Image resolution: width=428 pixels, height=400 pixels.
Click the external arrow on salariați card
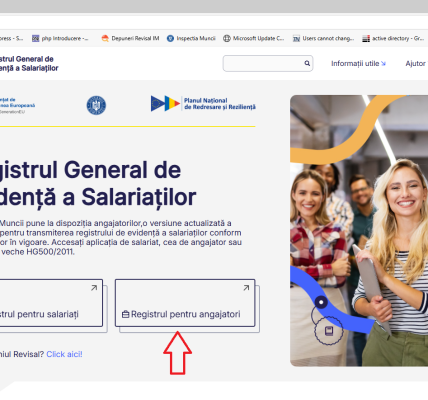click(94, 288)
